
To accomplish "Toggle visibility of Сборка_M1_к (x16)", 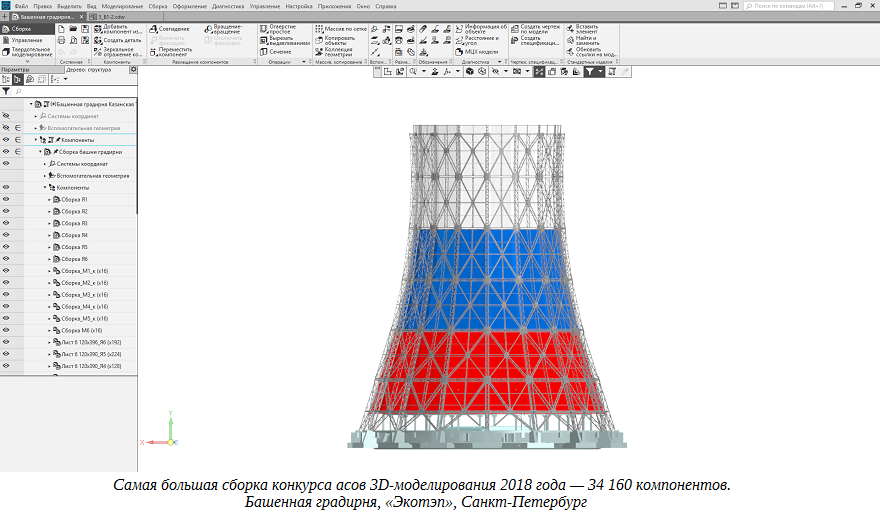I will (x=6, y=270).
